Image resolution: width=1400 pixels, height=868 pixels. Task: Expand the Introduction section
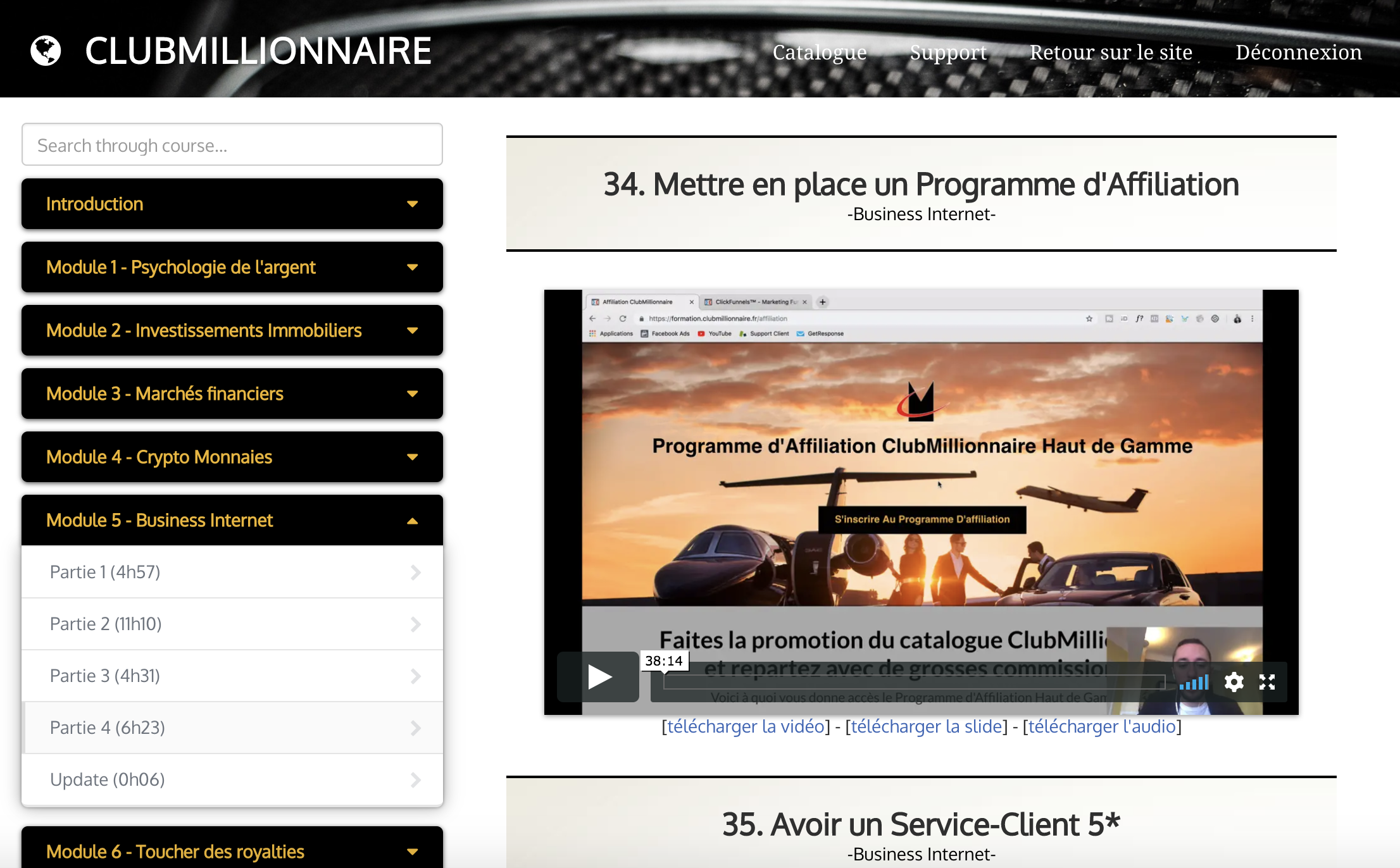pyautogui.click(x=232, y=204)
